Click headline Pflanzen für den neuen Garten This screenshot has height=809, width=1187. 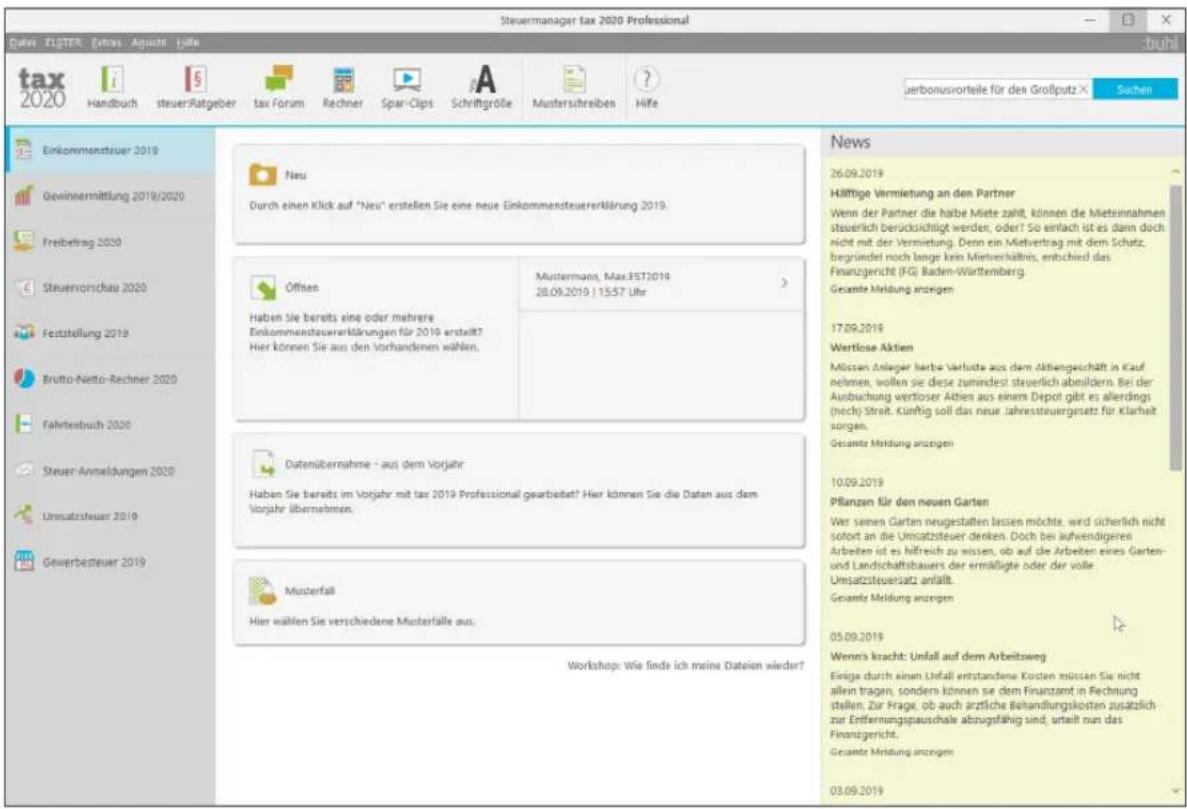909,503
